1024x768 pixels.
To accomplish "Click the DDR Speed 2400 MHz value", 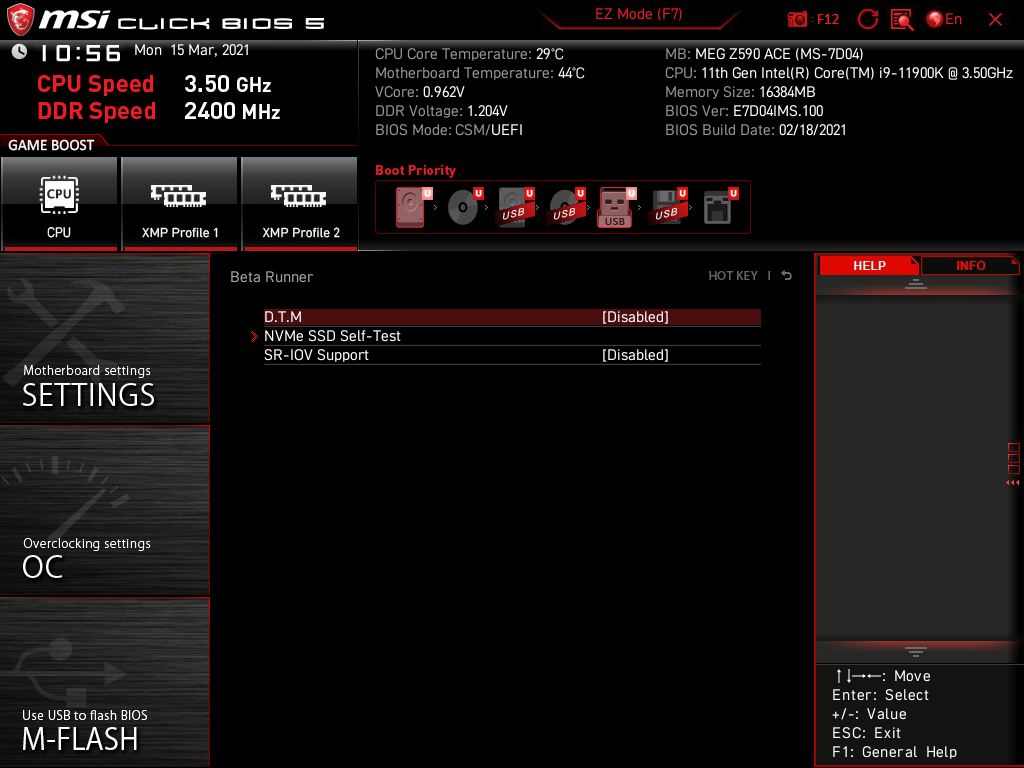I will click(x=232, y=111).
